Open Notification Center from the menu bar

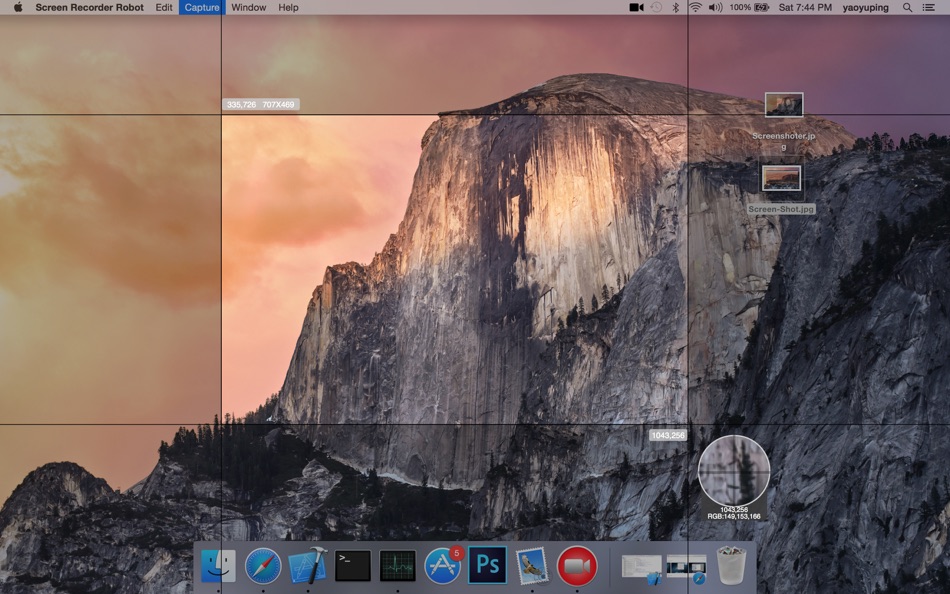[928, 7]
